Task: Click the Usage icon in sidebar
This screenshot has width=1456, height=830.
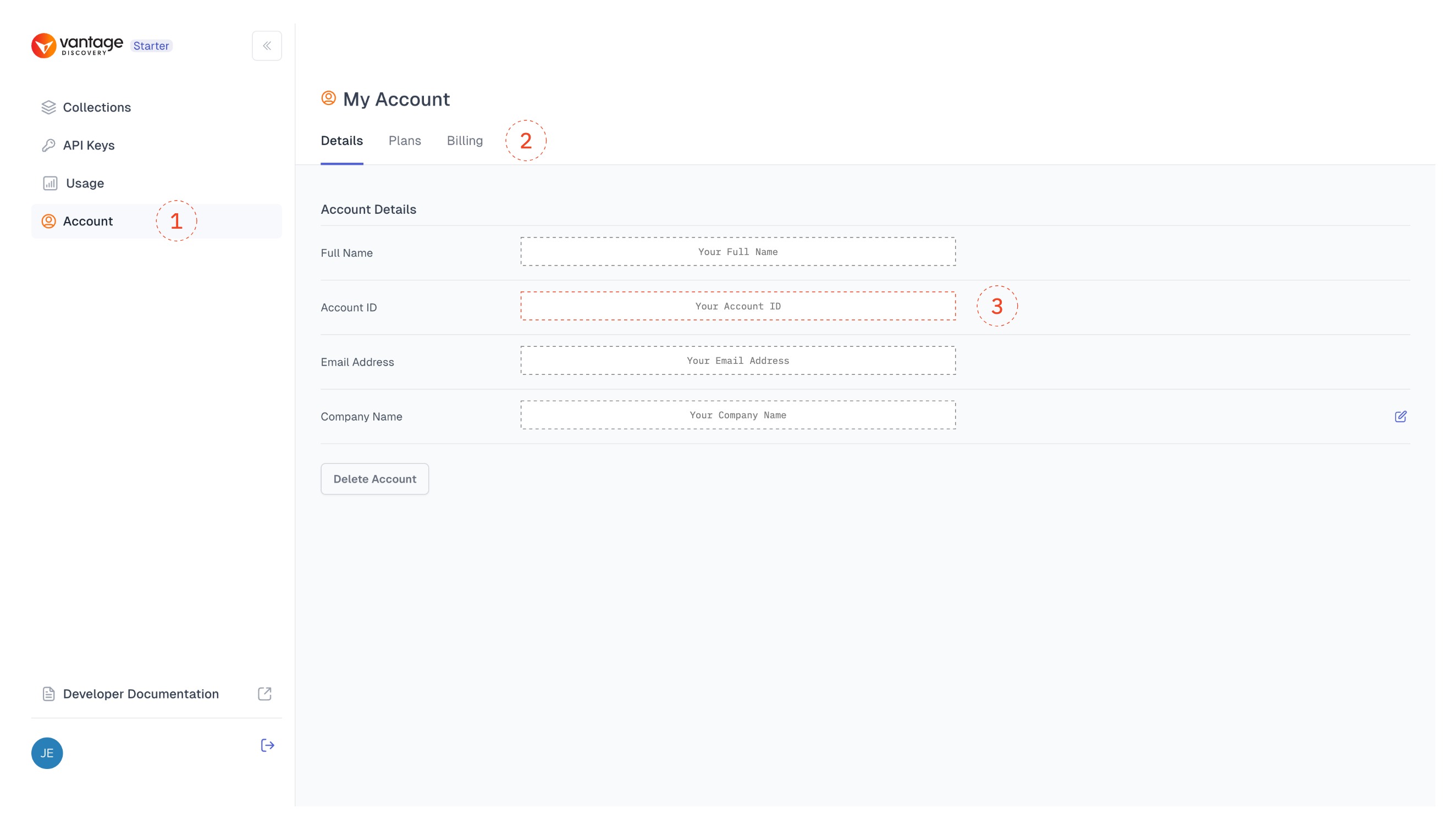Action: [48, 183]
